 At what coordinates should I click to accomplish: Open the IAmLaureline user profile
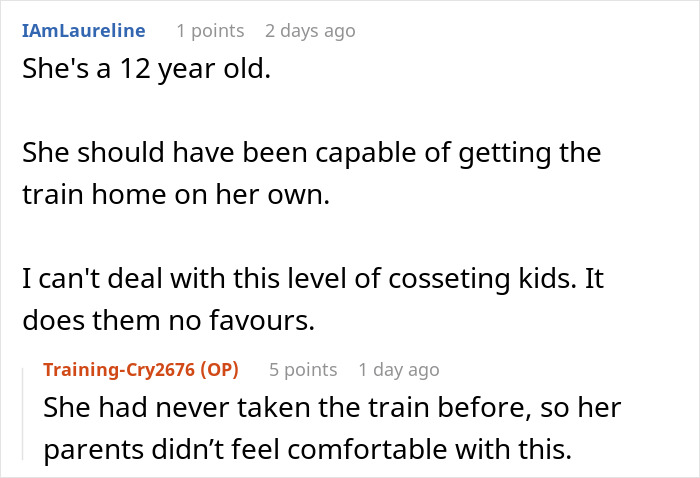point(83,31)
